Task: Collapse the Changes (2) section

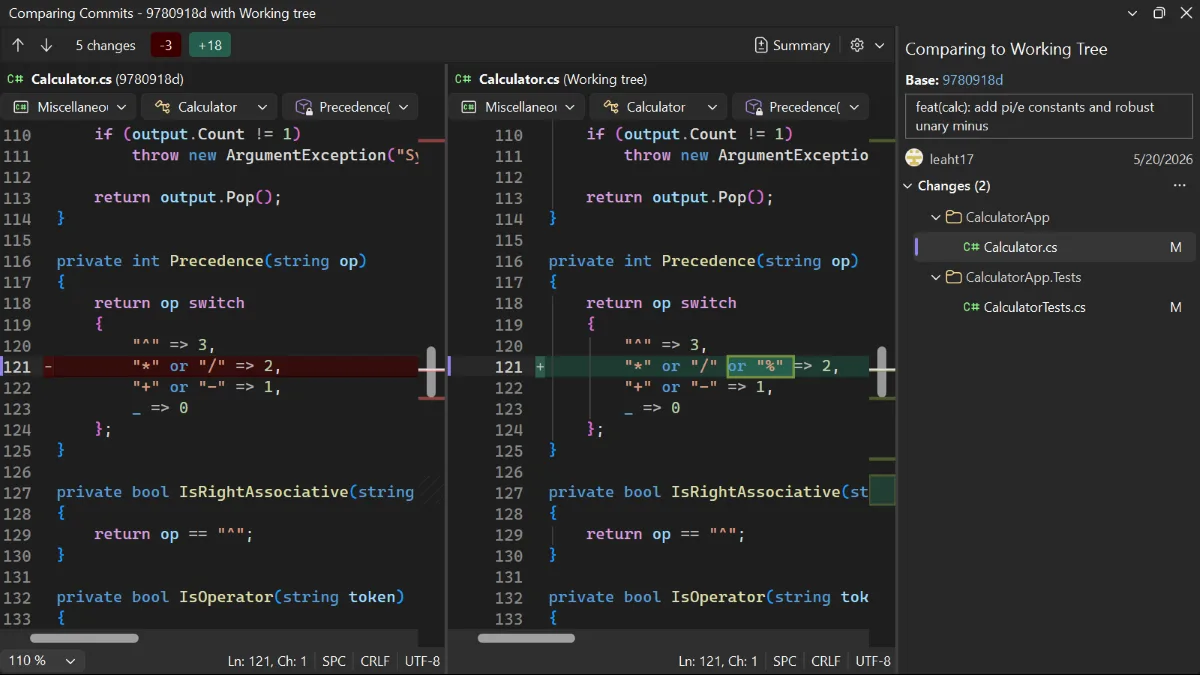Action: pyautogui.click(x=909, y=186)
